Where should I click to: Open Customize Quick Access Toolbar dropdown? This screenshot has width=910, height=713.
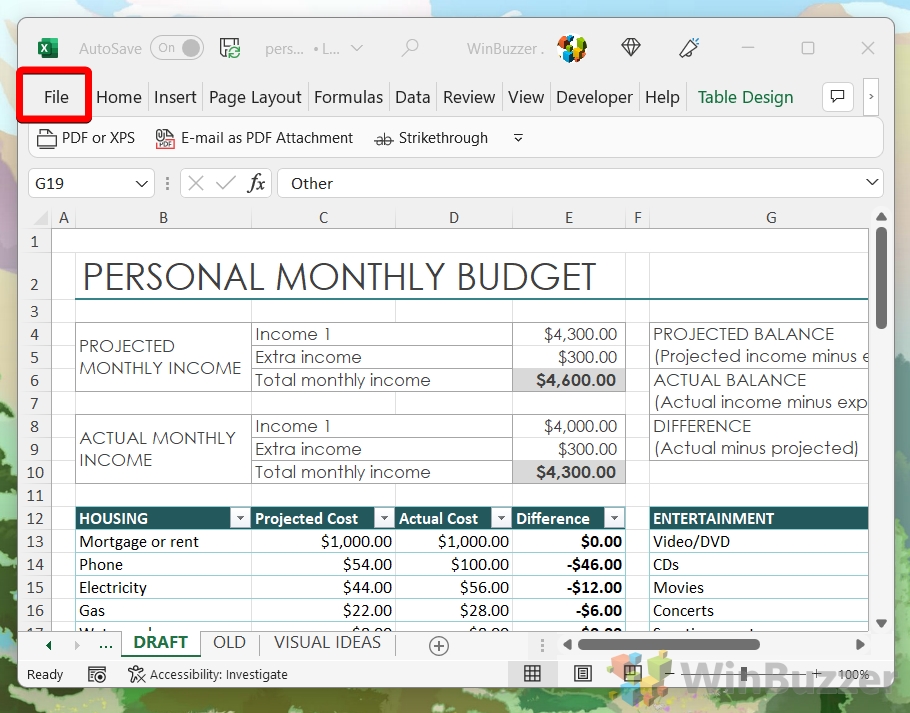point(518,138)
